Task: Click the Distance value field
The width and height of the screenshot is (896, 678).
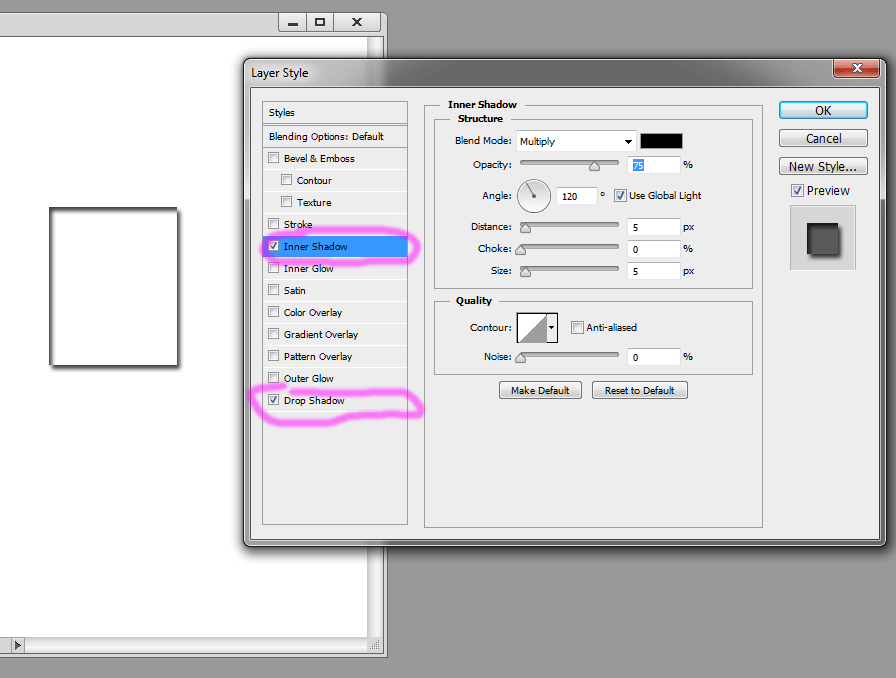Action: coord(654,227)
